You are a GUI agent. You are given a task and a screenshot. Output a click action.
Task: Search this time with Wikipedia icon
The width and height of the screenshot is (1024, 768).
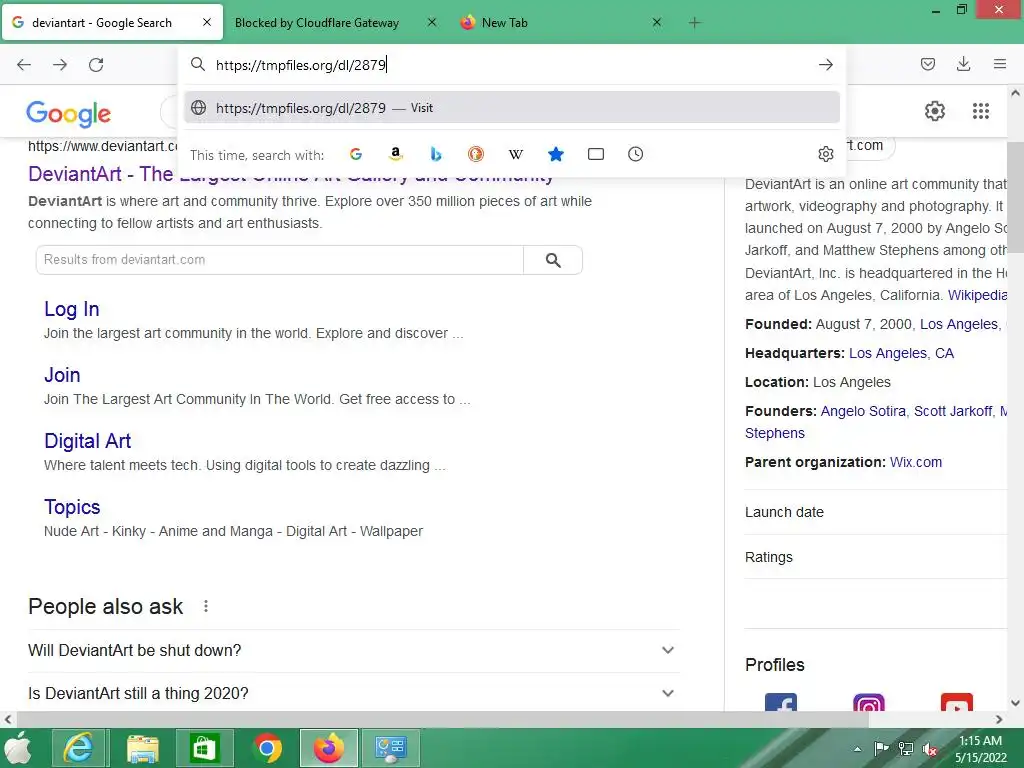(515, 154)
